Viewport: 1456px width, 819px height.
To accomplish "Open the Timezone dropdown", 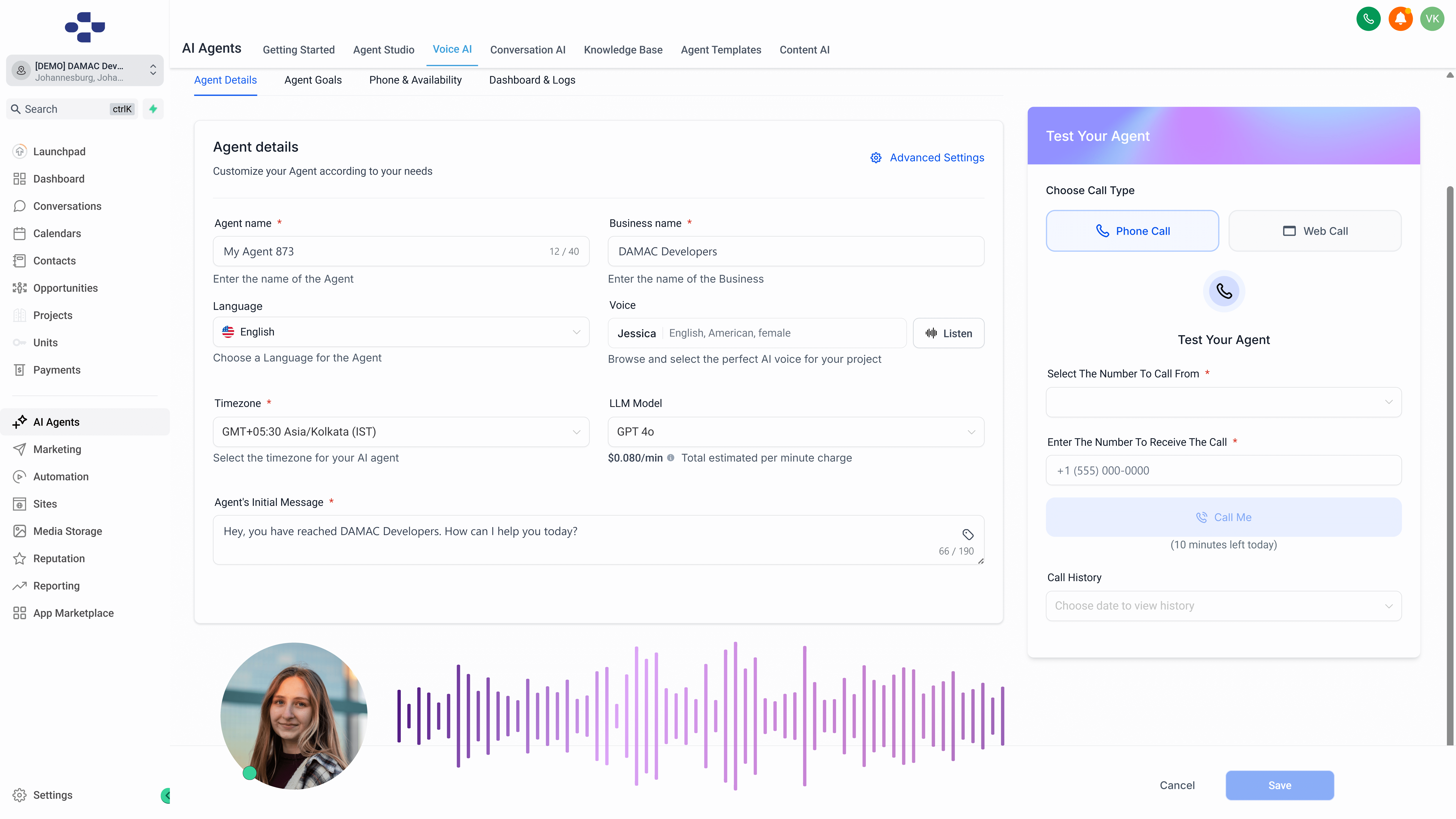I will tap(401, 432).
